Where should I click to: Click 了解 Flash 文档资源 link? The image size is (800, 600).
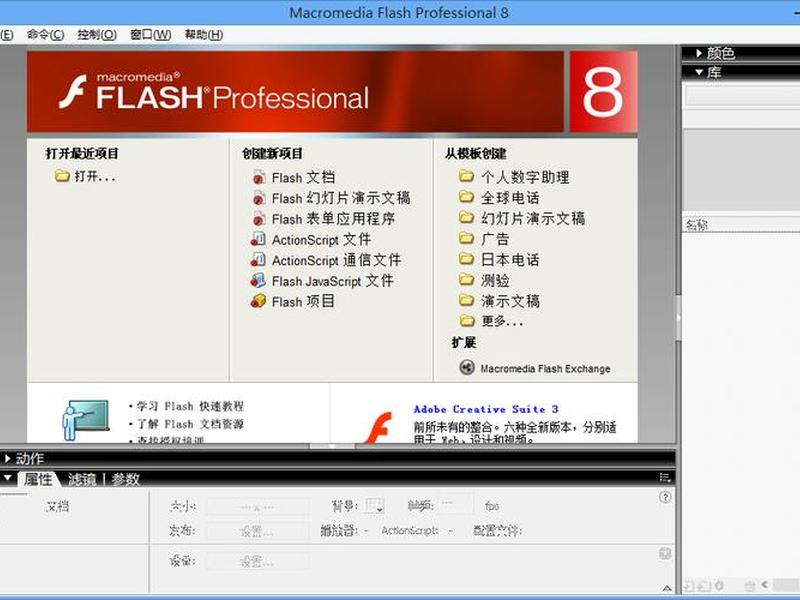190,424
